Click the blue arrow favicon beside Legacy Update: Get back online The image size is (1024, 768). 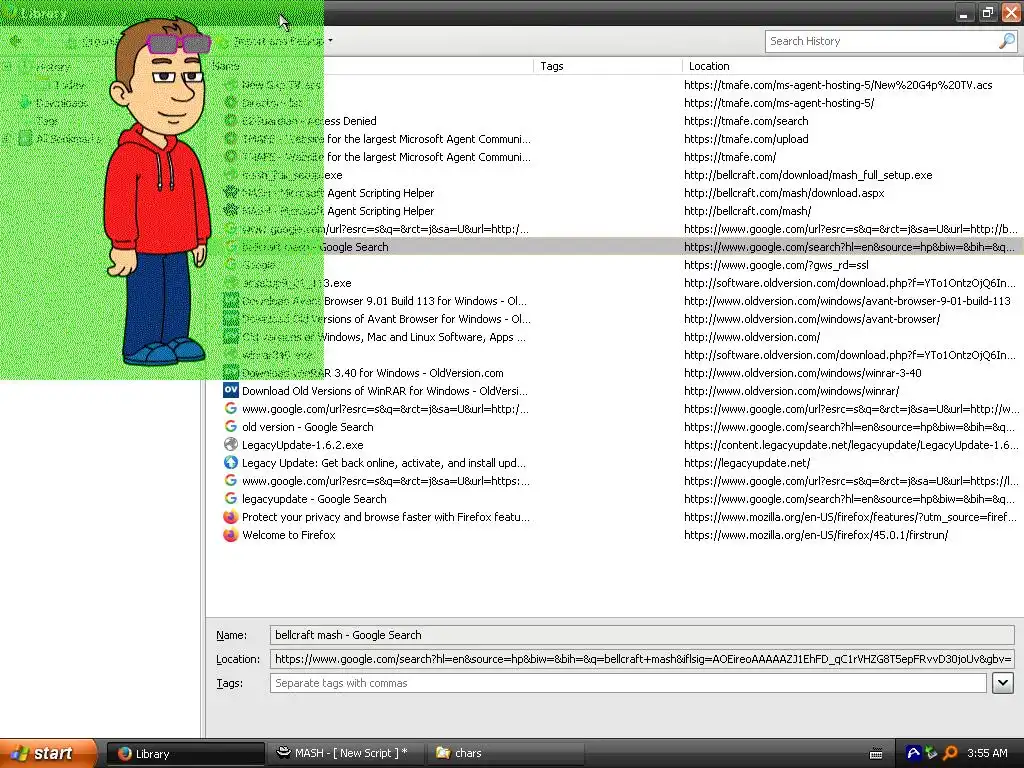[x=231, y=462]
